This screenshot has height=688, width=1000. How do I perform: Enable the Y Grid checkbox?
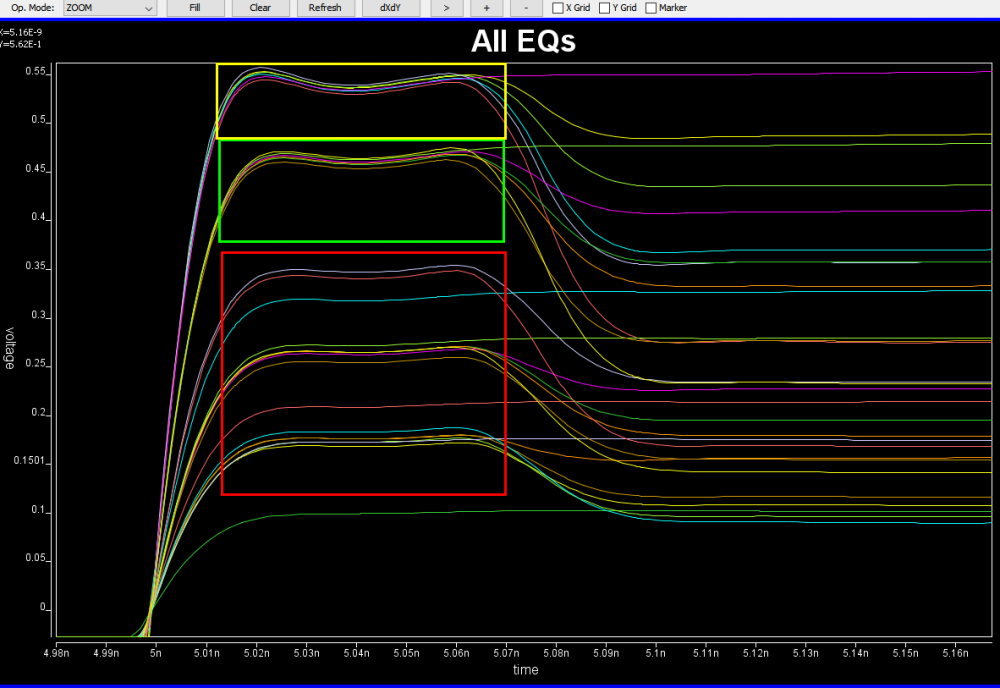605,8
